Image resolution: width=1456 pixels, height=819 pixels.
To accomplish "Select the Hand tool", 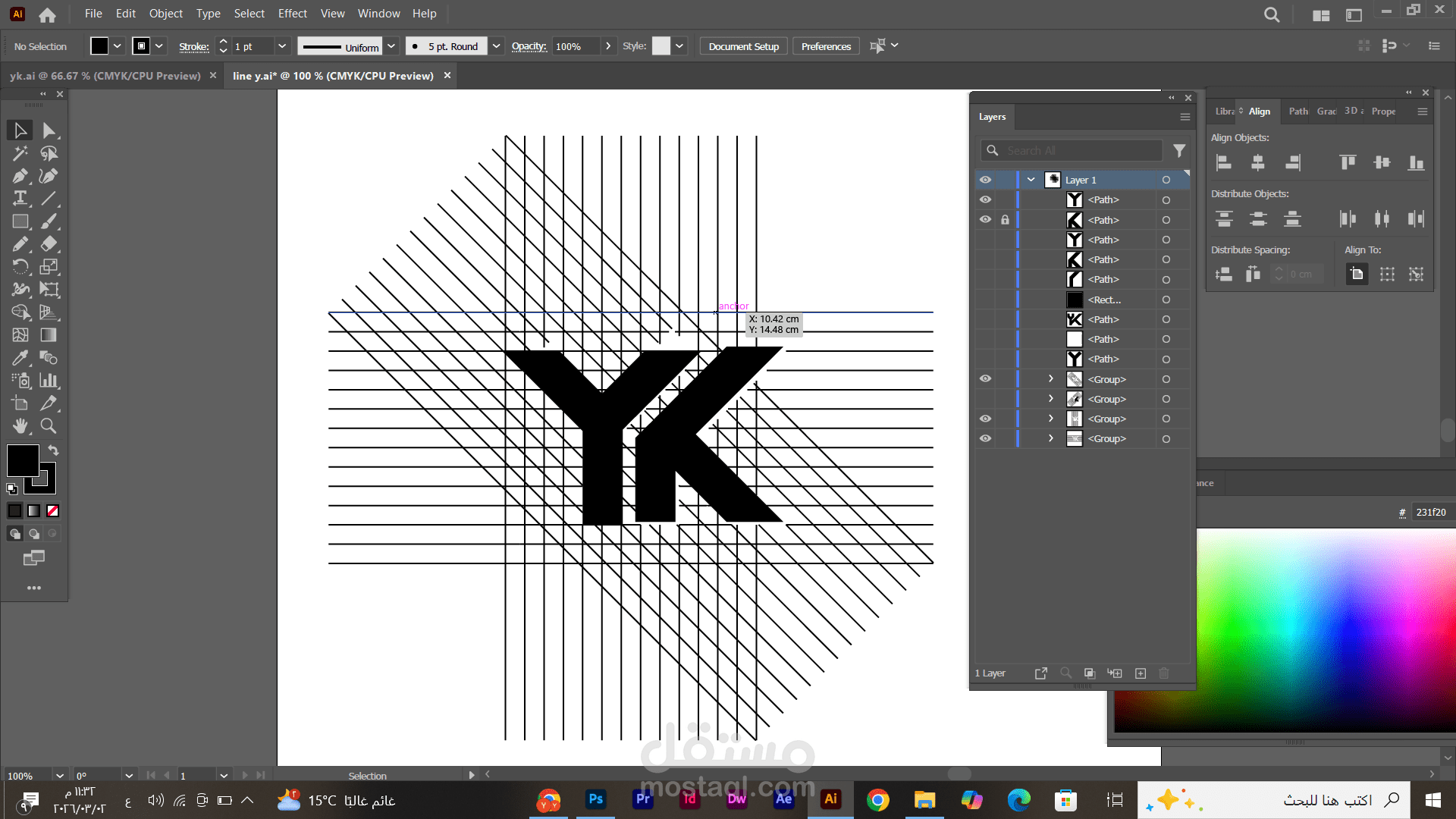I will tap(20, 426).
